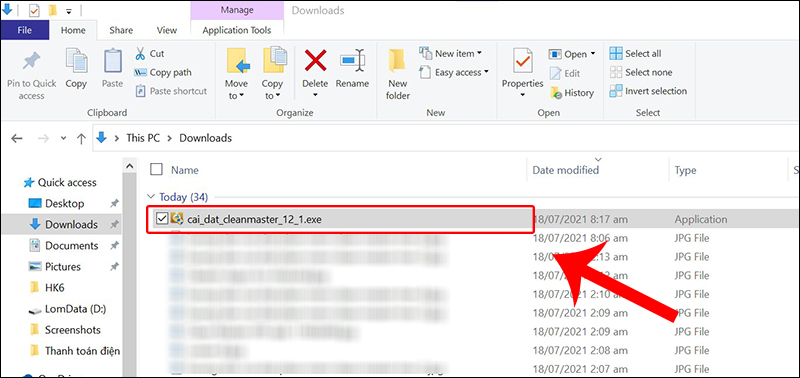
Task: Open Quick access in navigation pane
Action: tap(67, 182)
